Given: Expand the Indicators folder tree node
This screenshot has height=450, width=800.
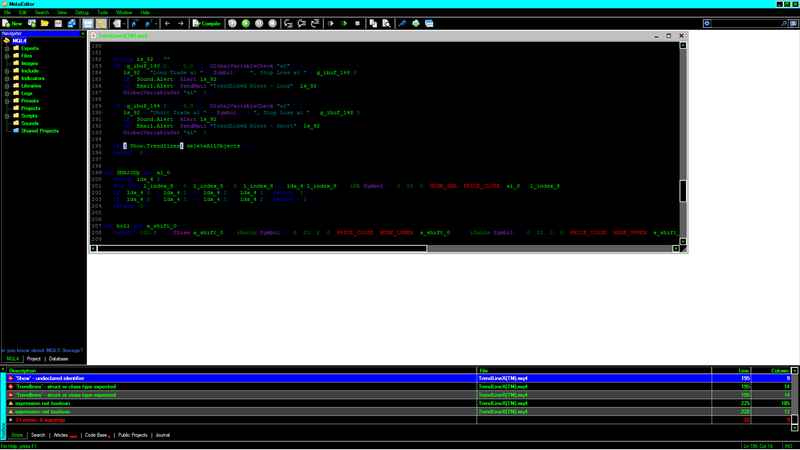Looking at the screenshot, I should click(x=7, y=78).
